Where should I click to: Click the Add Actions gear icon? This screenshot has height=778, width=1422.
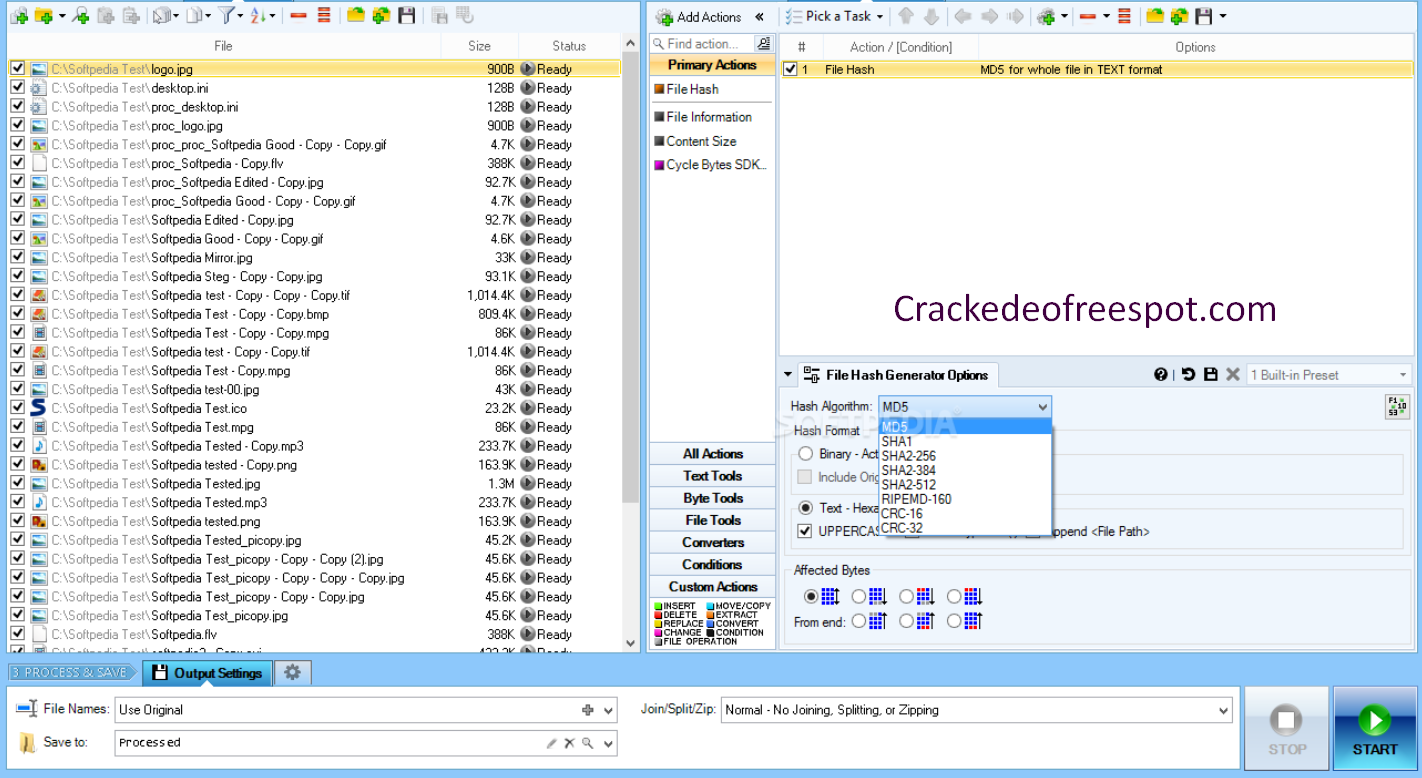[664, 16]
